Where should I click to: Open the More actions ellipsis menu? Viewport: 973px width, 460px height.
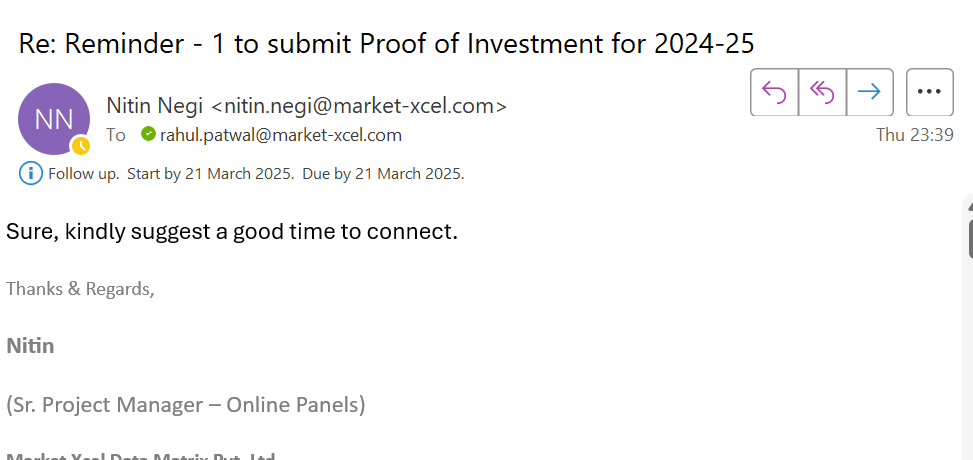[930, 92]
